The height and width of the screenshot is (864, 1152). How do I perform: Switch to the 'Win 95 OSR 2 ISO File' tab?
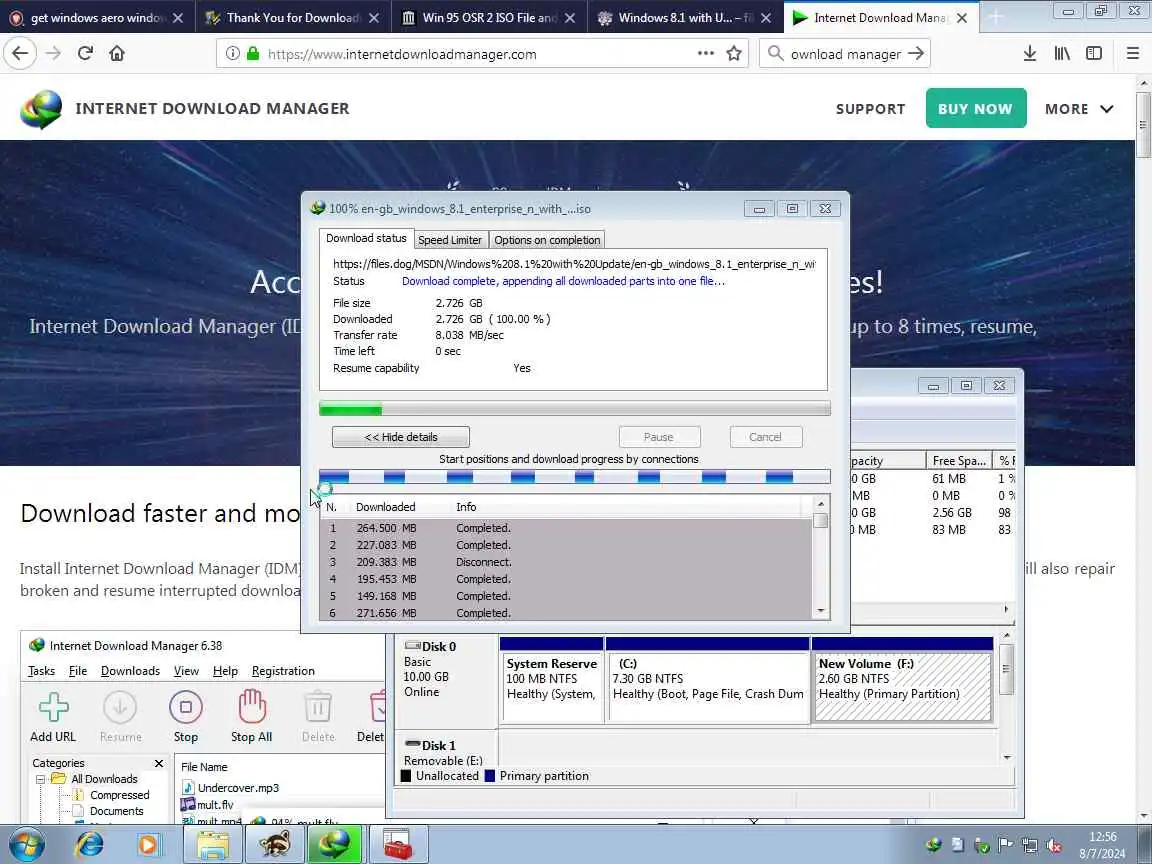tap(479, 18)
